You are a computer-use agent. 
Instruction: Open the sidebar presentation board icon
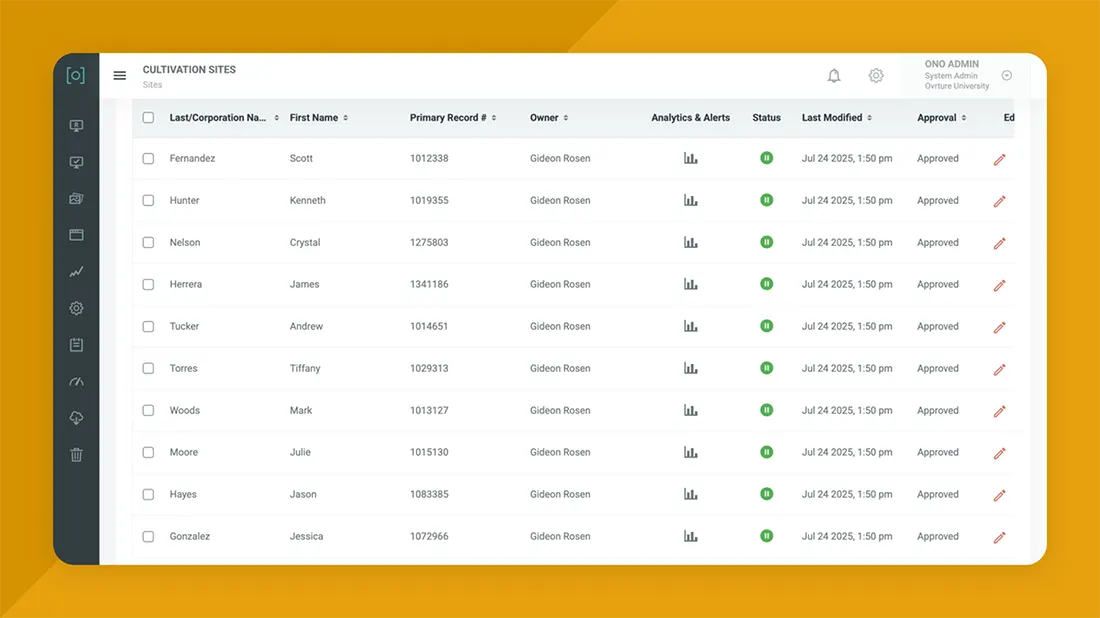(x=76, y=126)
